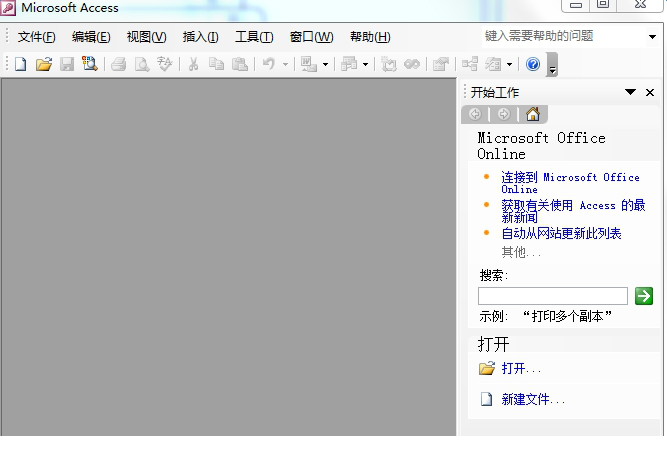Click the OfficeLinks toolbar icon
Screen dimensions: 667x453
click(x=309, y=64)
